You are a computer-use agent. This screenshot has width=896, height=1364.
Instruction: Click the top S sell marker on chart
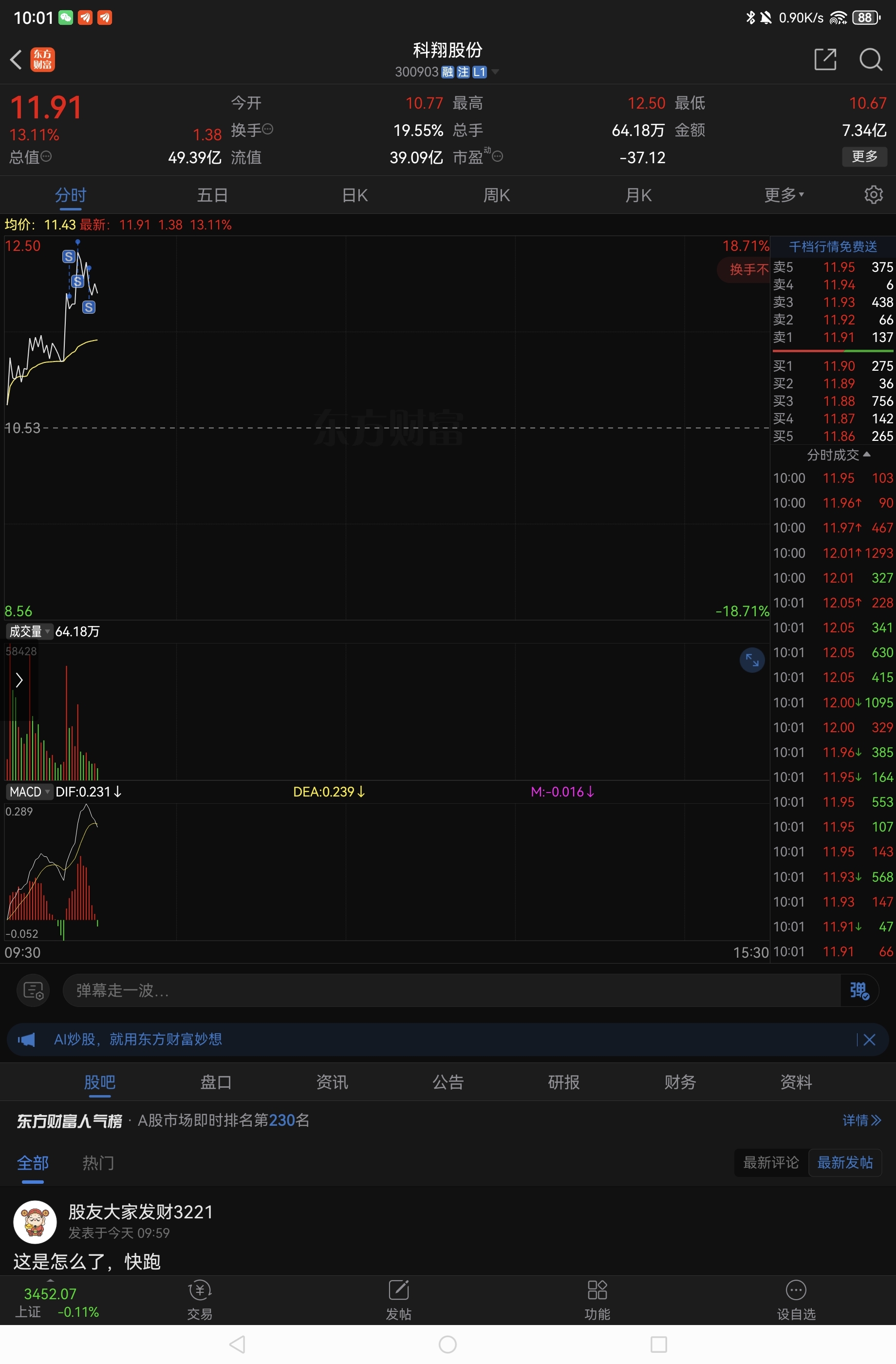69,256
